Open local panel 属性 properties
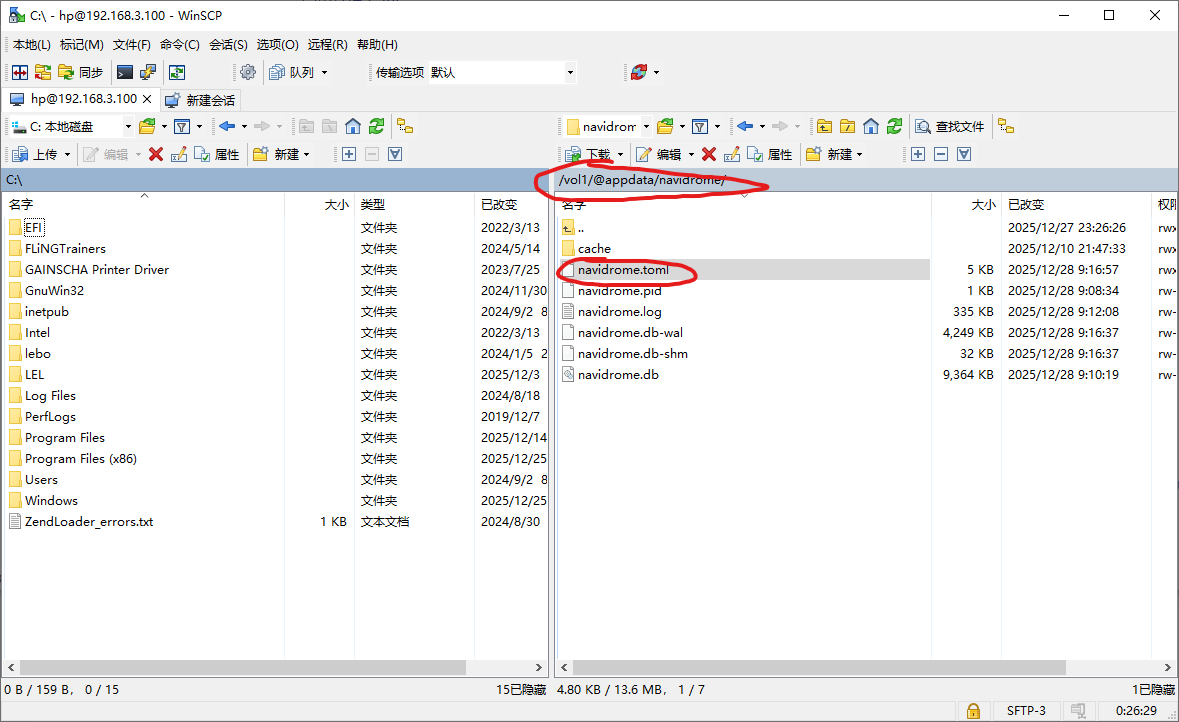The width and height of the screenshot is (1179, 722). click(x=217, y=154)
